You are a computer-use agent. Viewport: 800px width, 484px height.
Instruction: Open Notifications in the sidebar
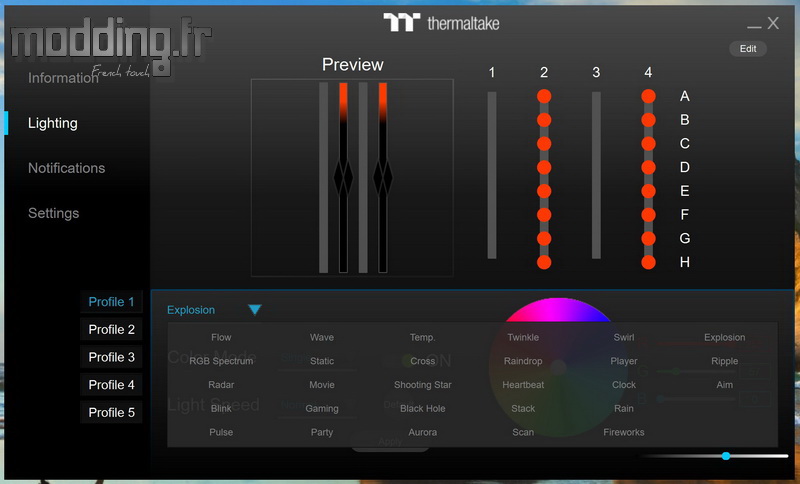[x=66, y=168]
